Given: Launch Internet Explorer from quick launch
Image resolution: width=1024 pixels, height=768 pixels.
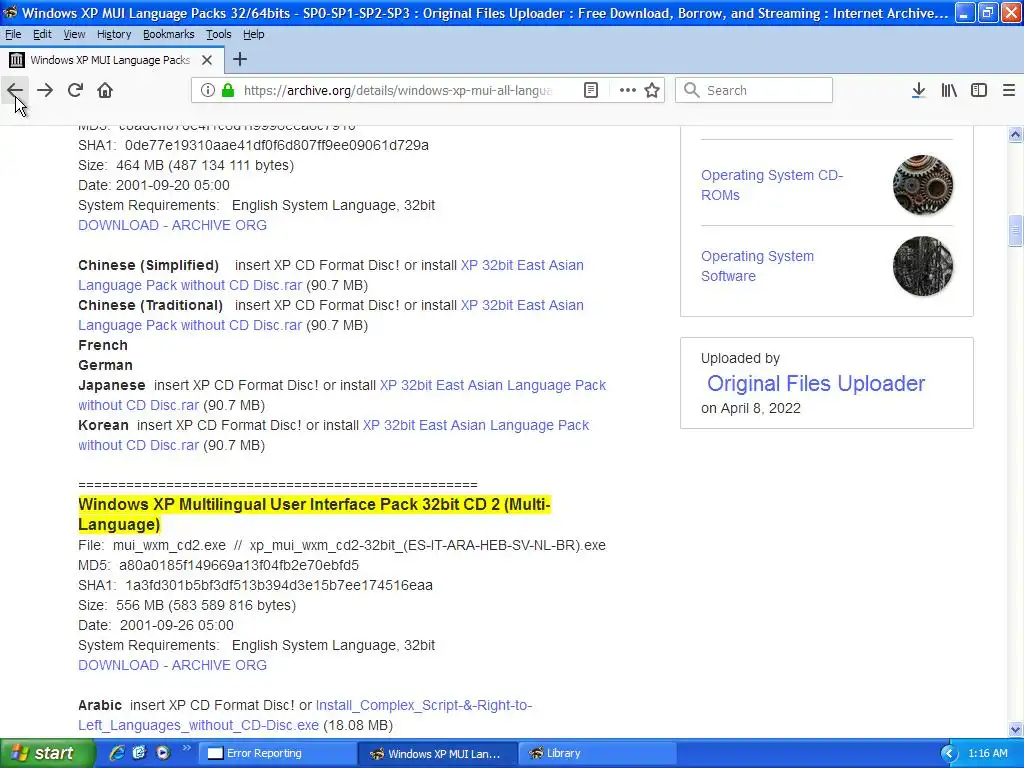Looking at the screenshot, I should (x=117, y=753).
